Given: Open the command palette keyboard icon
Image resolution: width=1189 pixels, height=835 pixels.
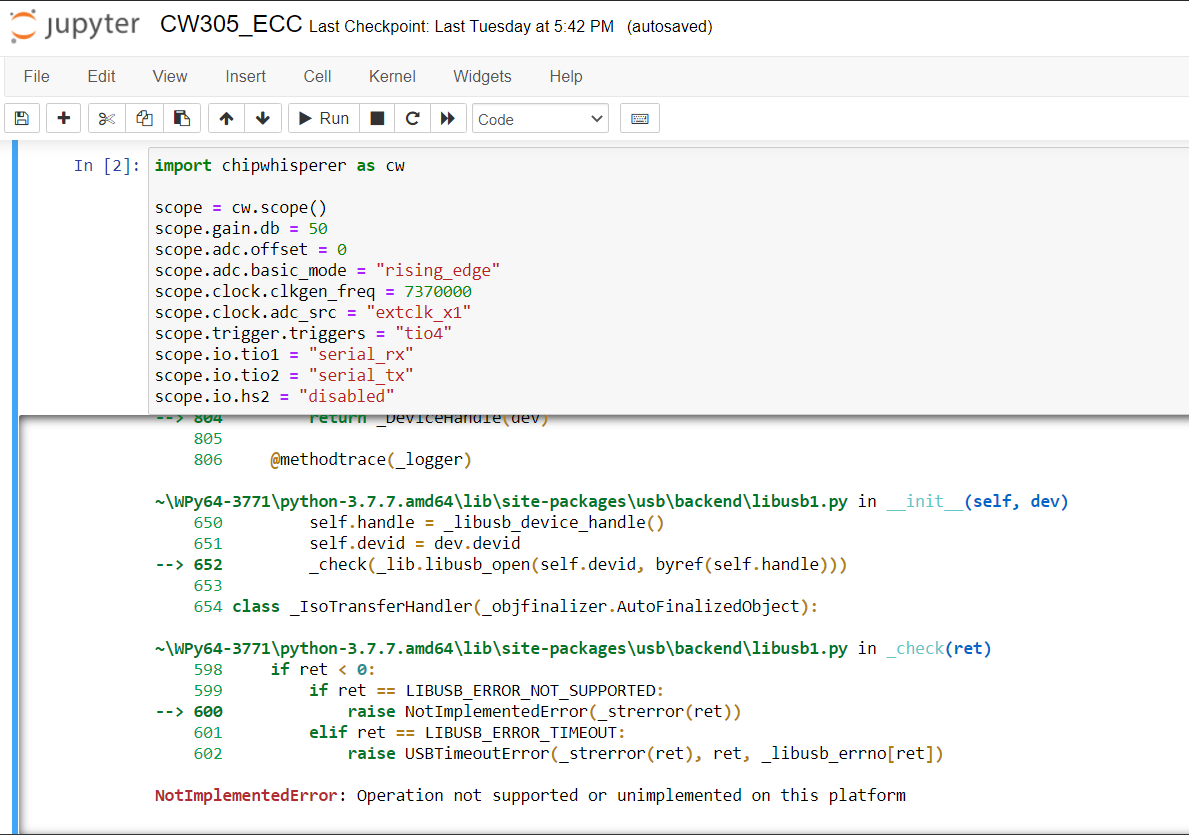Looking at the screenshot, I should (x=640, y=118).
